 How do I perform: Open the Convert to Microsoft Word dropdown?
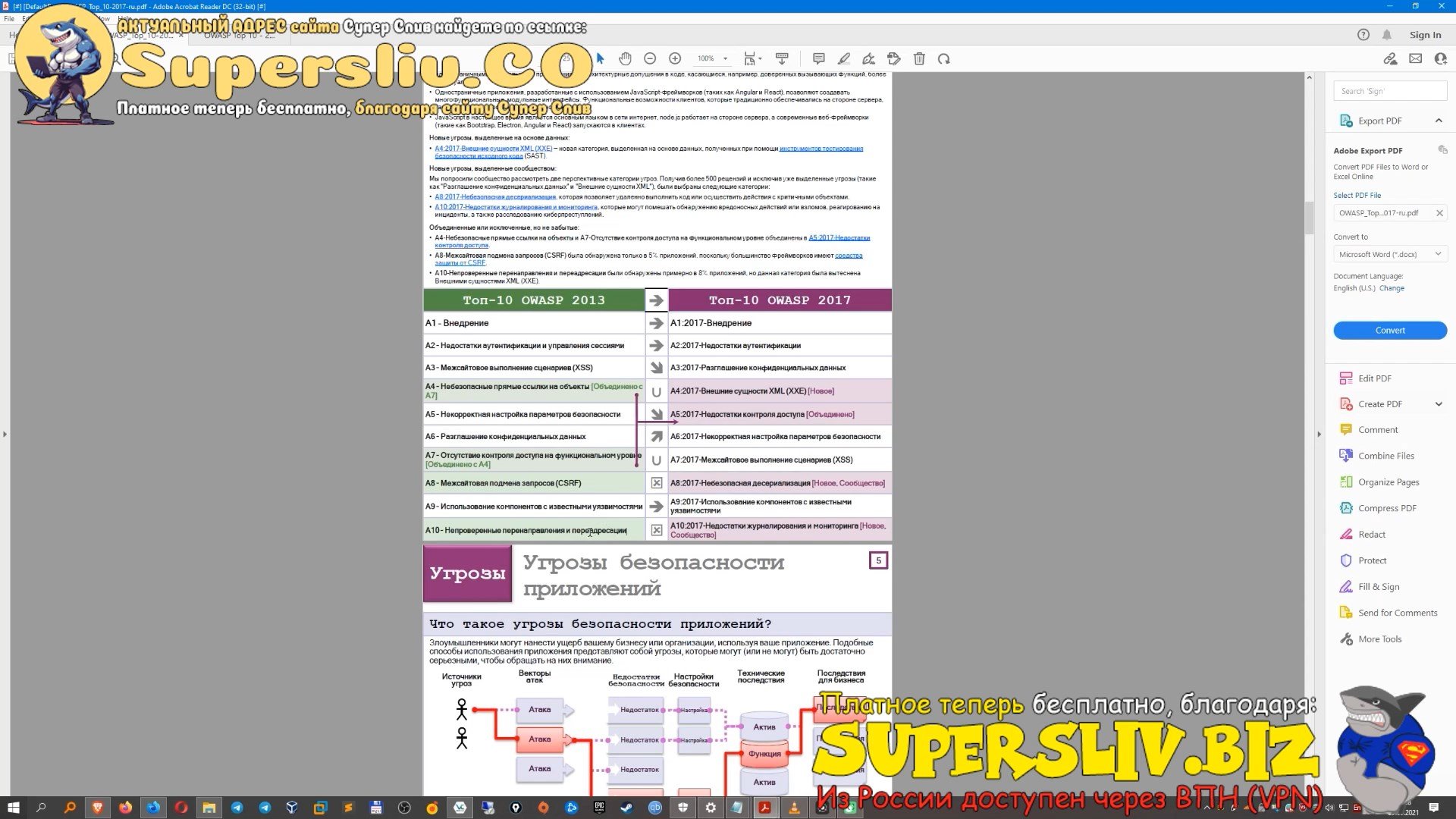(1390, 254)
